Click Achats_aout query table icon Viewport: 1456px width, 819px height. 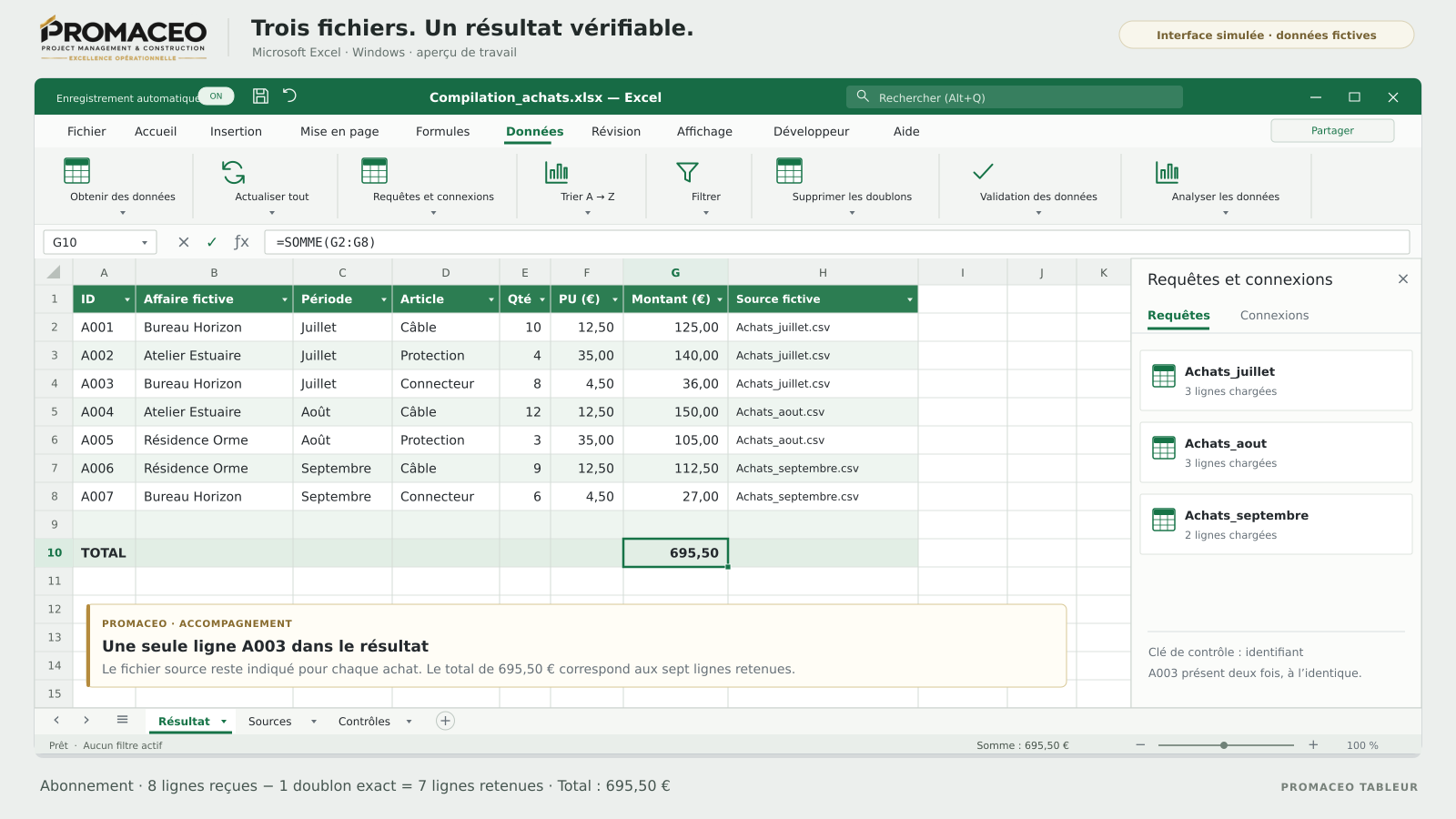point(1164,448)
